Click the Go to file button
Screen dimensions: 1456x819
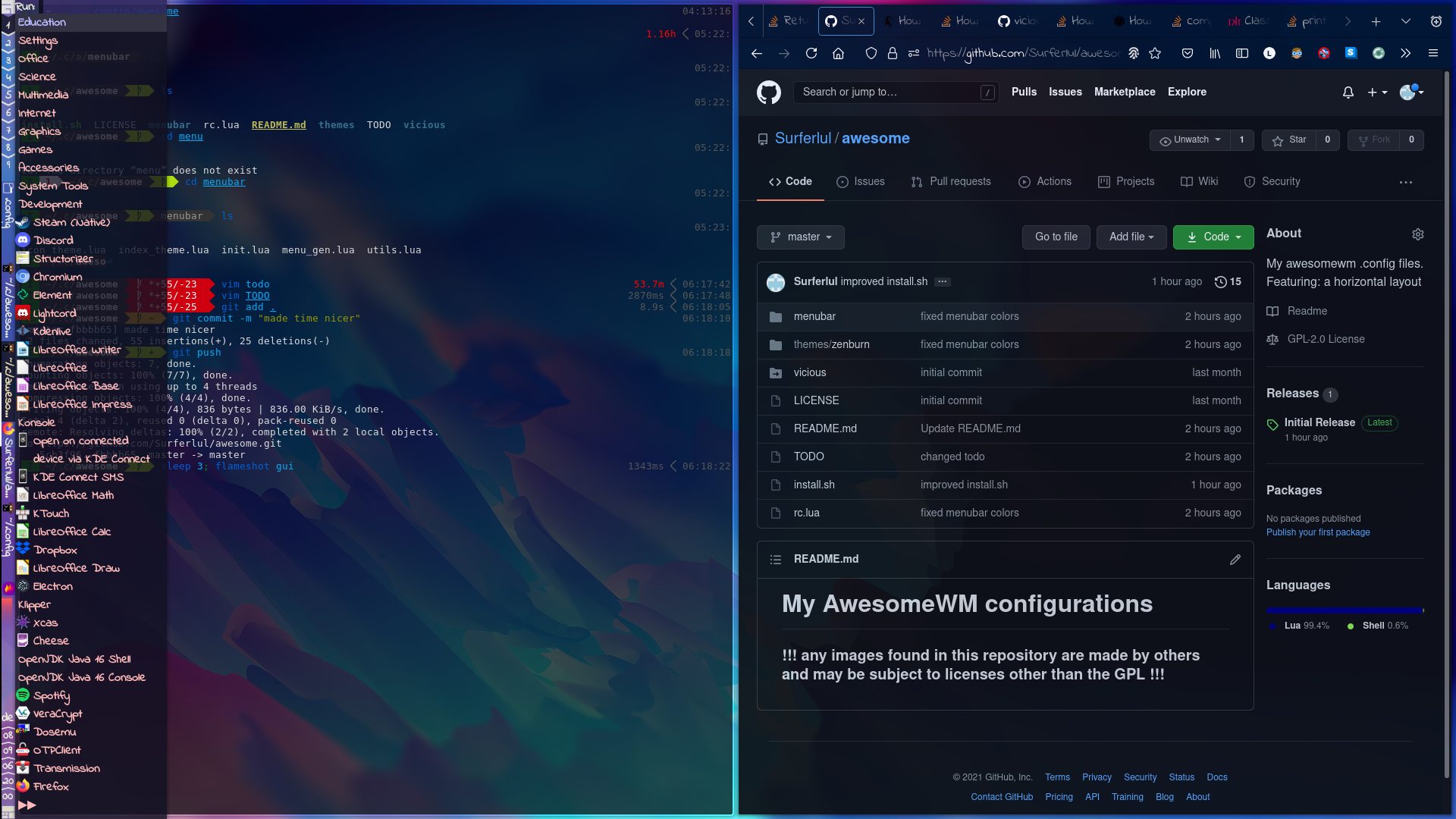[1056, 237]
